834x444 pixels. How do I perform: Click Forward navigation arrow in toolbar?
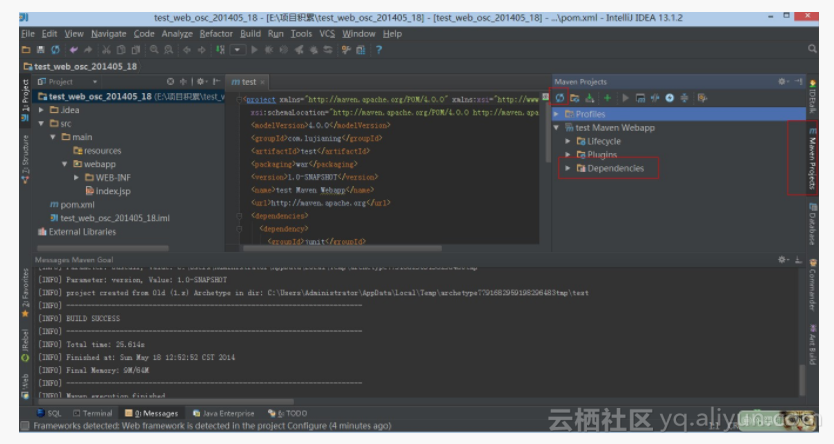pos(202,50)
